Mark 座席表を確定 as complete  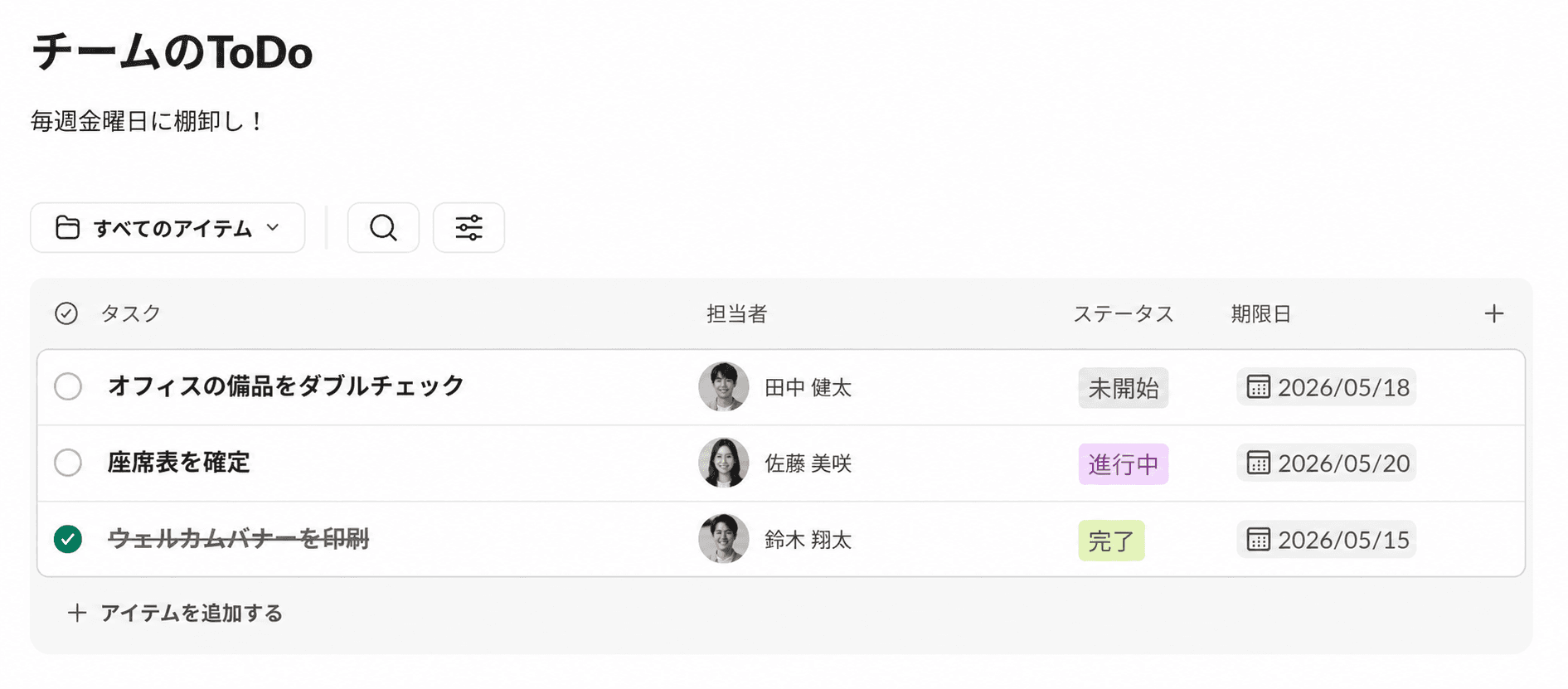click(68, 463)
